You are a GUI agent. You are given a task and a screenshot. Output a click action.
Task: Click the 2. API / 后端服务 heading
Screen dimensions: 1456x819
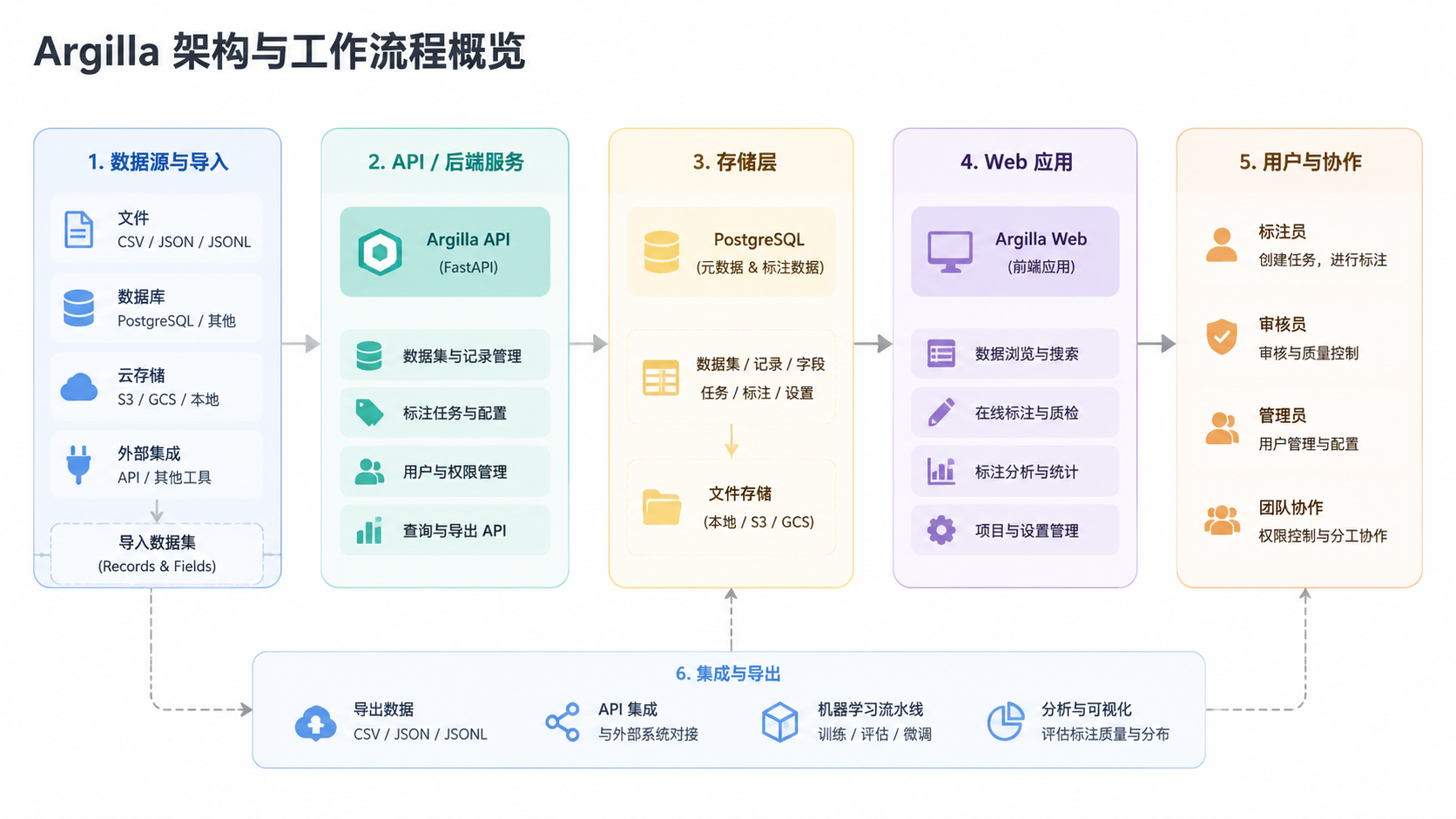tap(446, 162)
